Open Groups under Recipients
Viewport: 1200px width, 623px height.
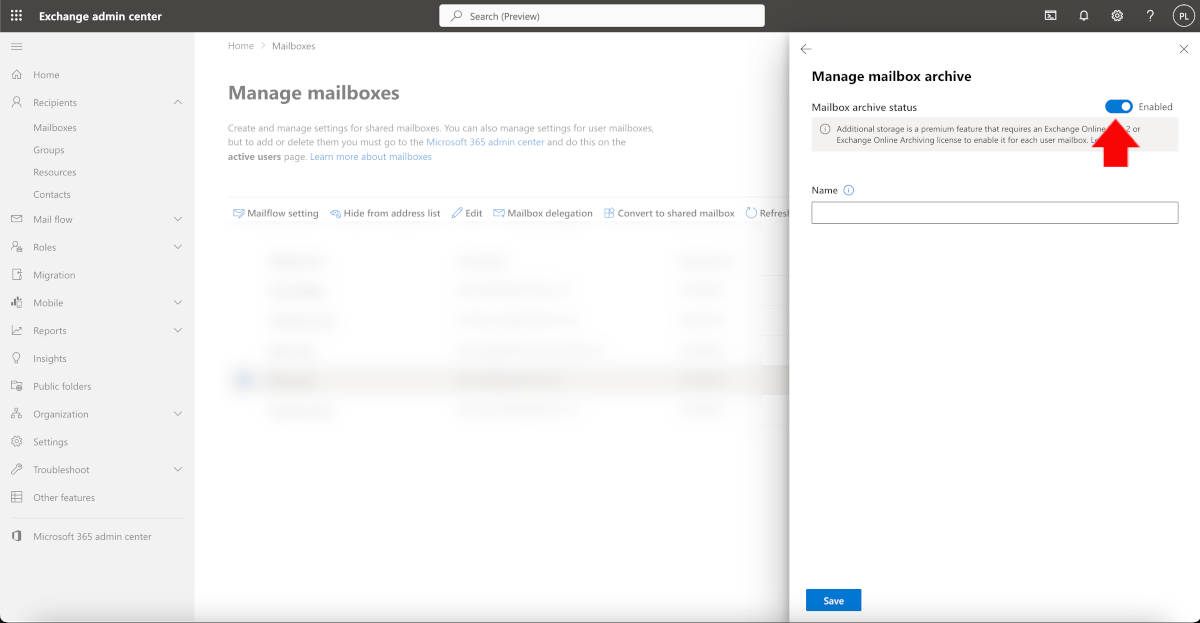(x=49, y=150)
